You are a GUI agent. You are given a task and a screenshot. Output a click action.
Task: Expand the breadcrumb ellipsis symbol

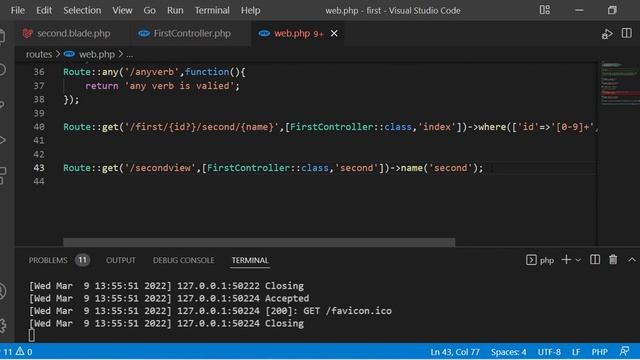coord(129,54)
